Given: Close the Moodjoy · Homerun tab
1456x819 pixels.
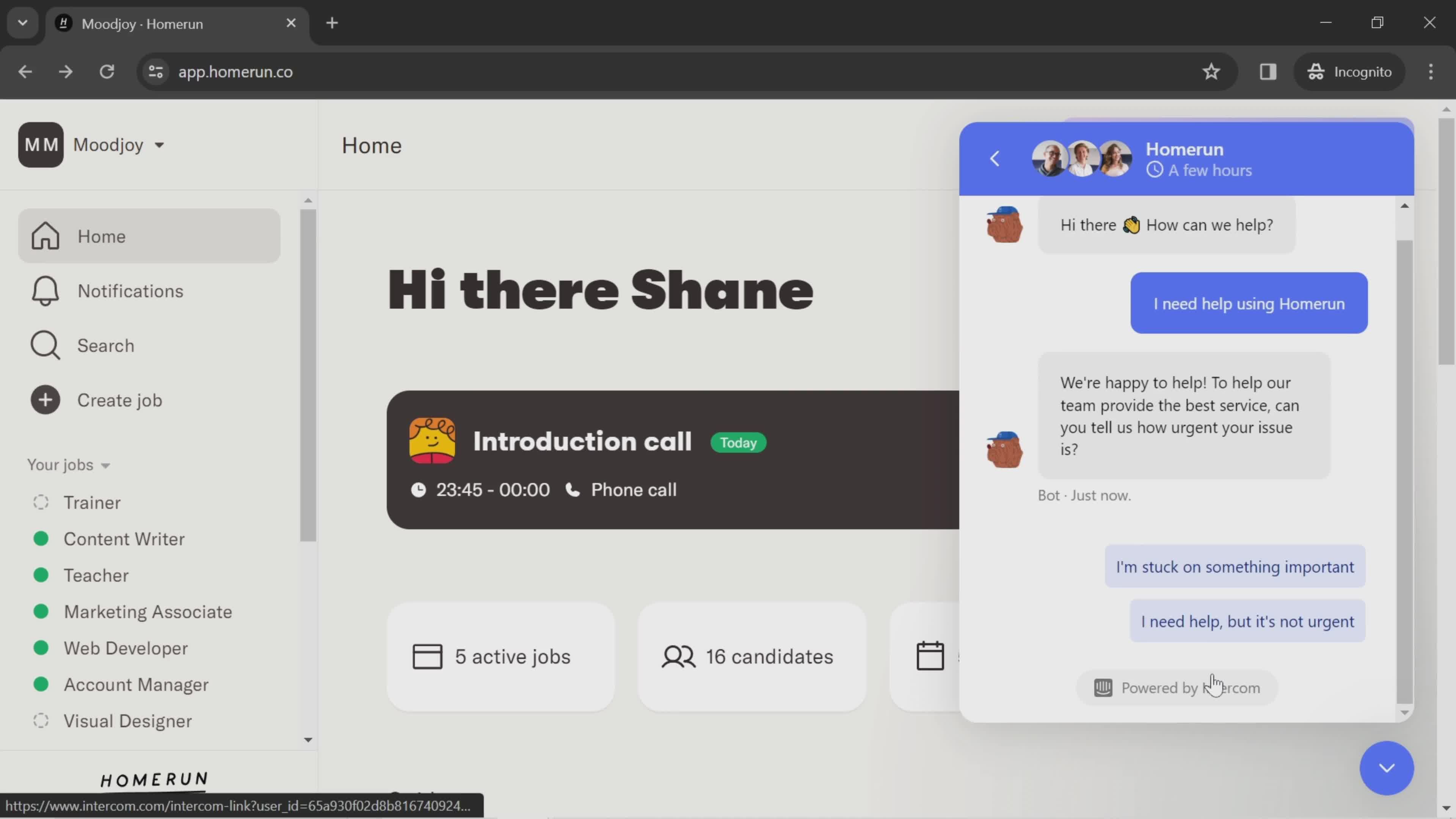Looking at the screenshot, I should point(291,23).
